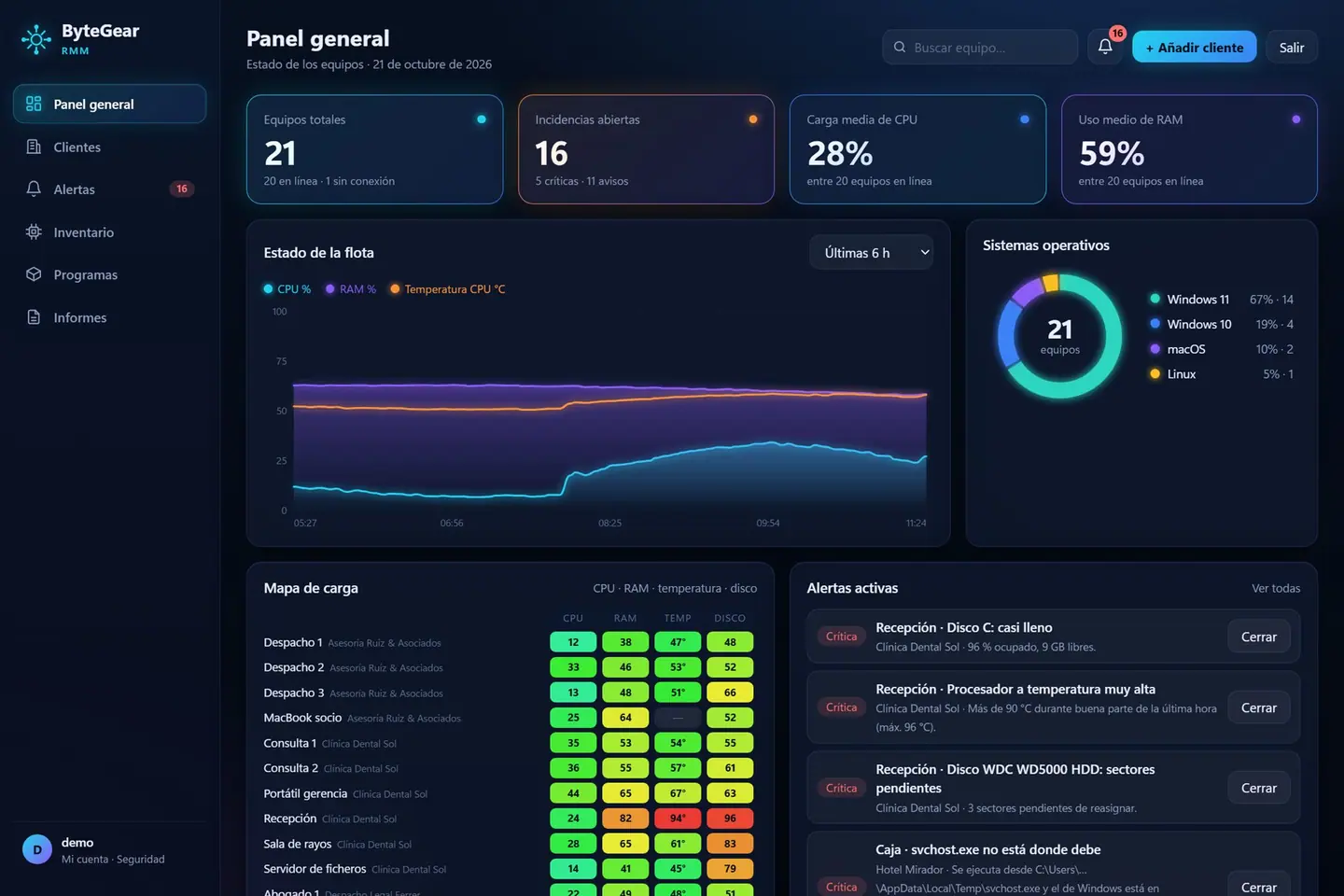Viewport: 1344px width, 896px height.
Task: Open the Últimas 6 h dropdown
Action: (x=872, y=252)
